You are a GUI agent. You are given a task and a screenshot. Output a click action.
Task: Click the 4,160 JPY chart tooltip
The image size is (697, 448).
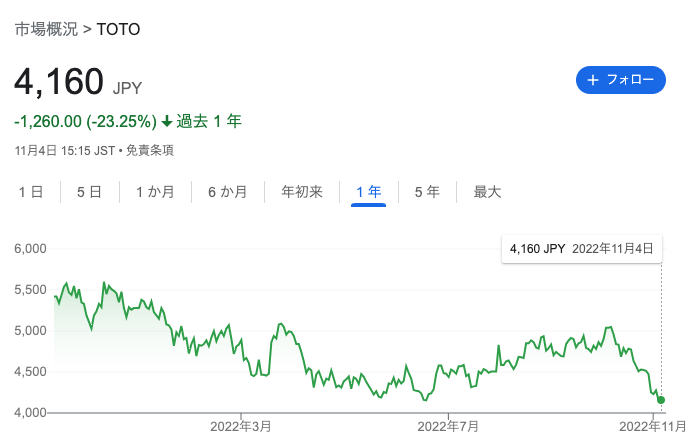coord(582,249)
